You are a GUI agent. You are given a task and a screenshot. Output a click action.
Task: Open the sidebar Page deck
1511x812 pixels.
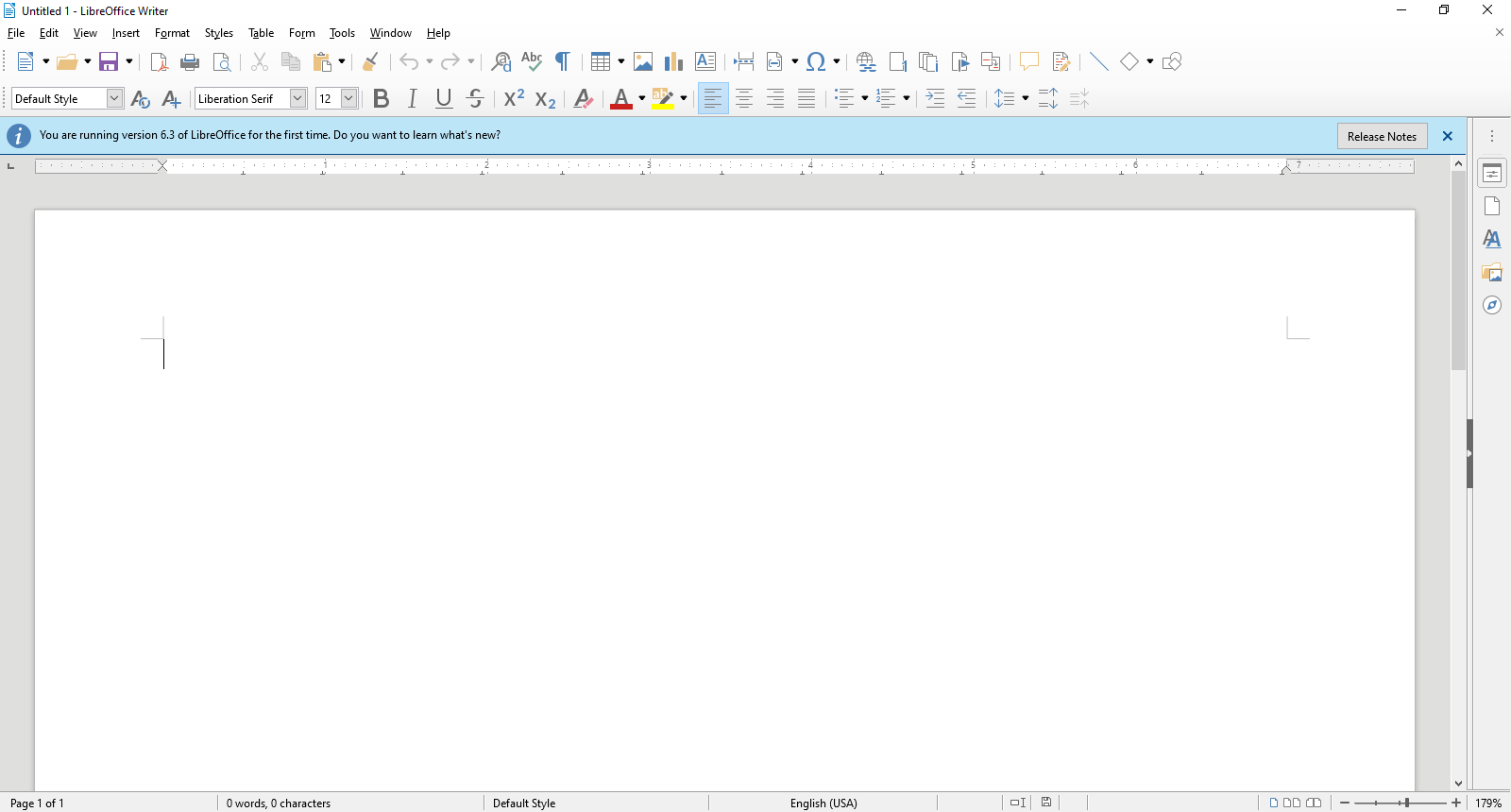[1492, 206]
